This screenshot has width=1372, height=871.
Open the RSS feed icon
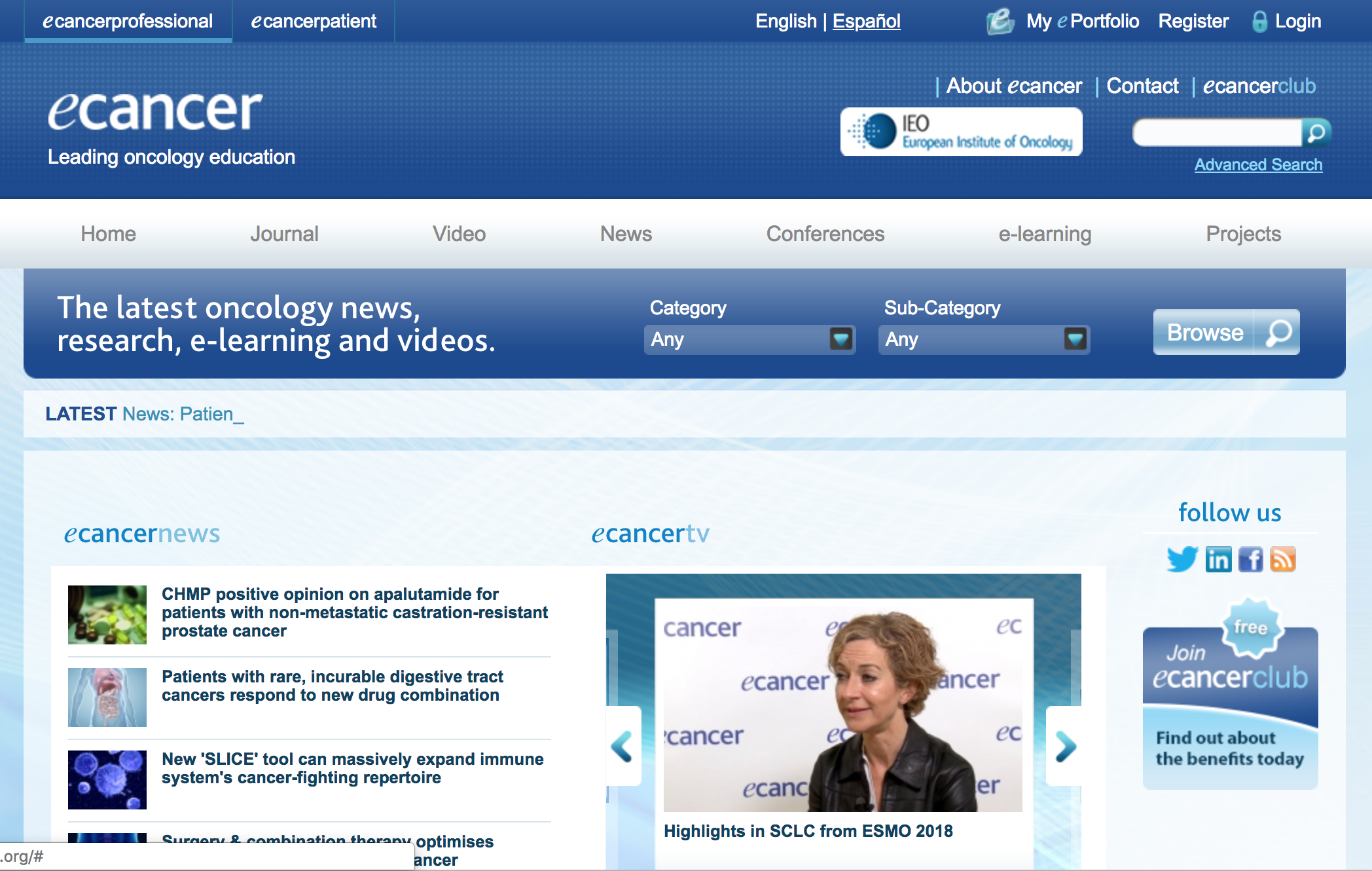click(1282, 559)
